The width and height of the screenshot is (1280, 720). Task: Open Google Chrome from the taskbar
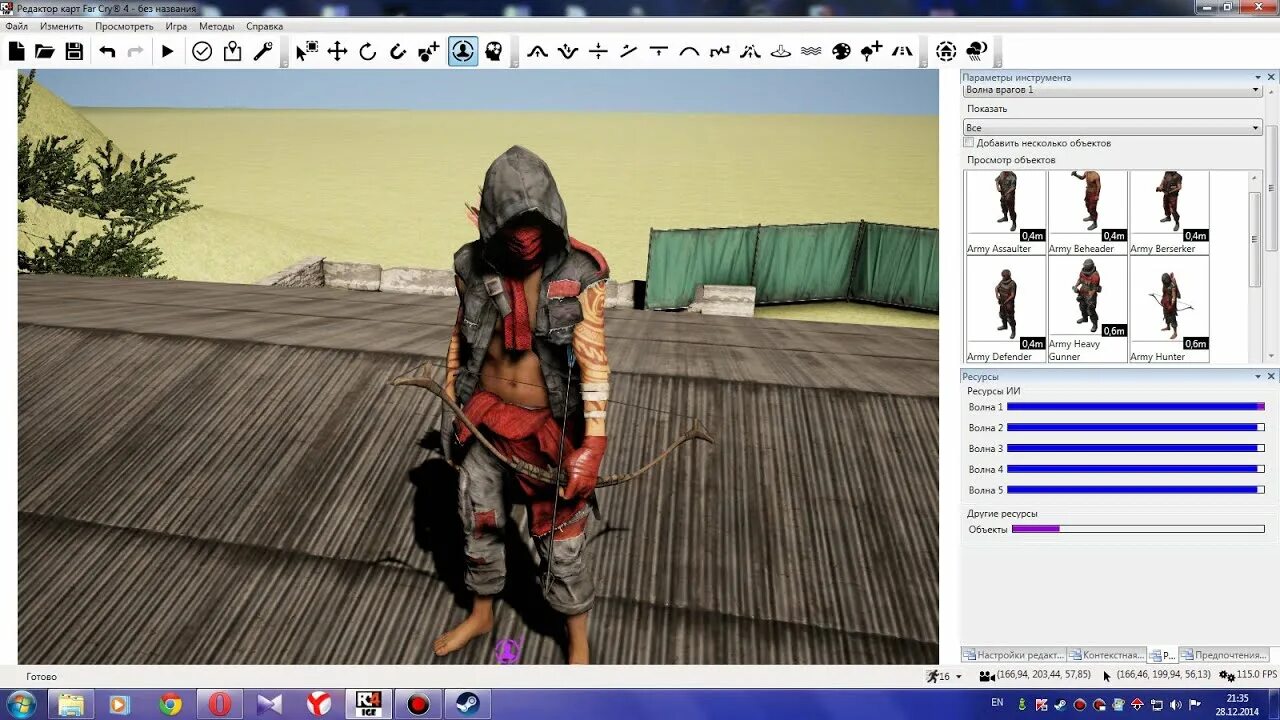171,704
